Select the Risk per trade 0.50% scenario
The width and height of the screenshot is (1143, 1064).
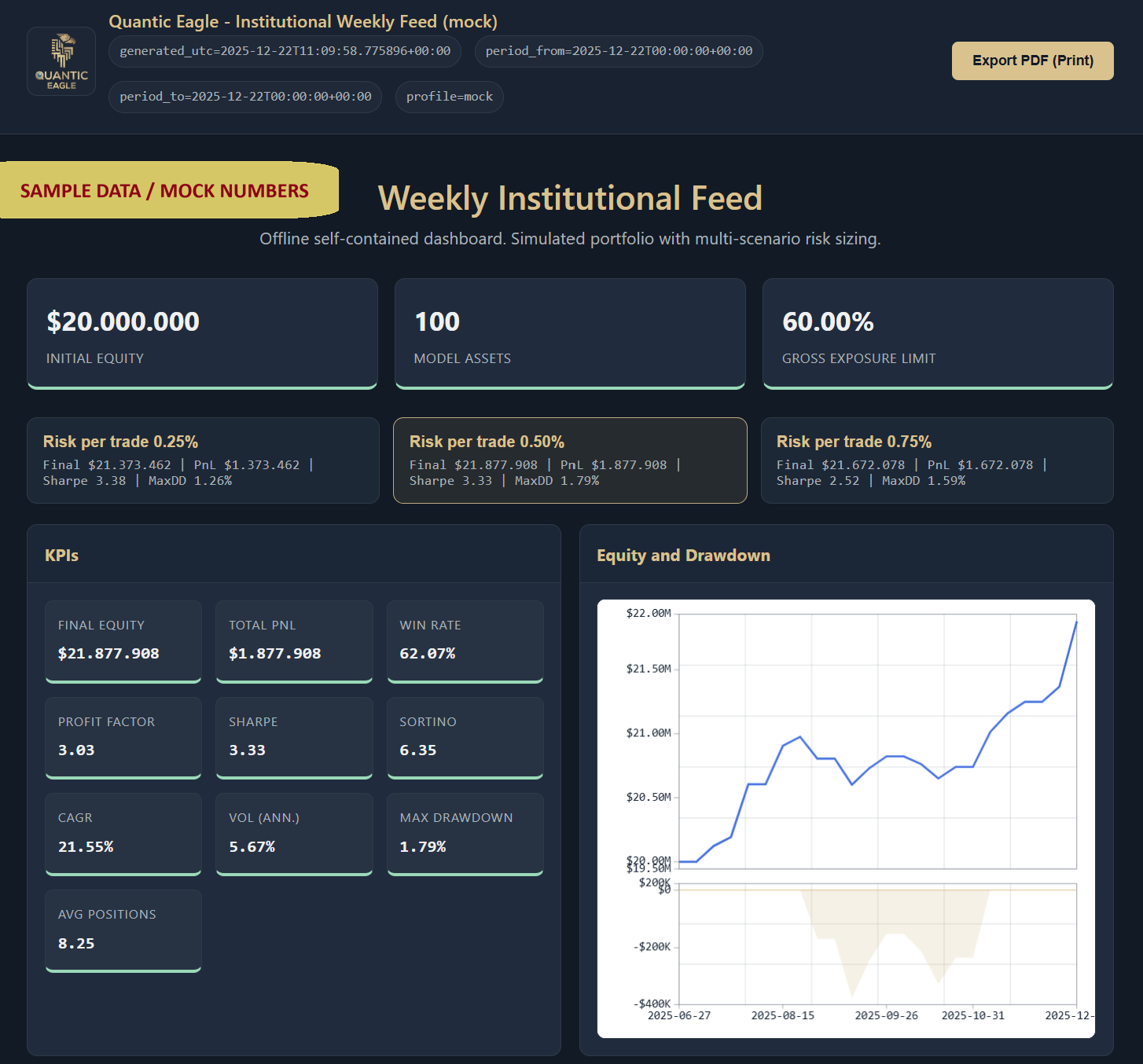coord(570,460)
